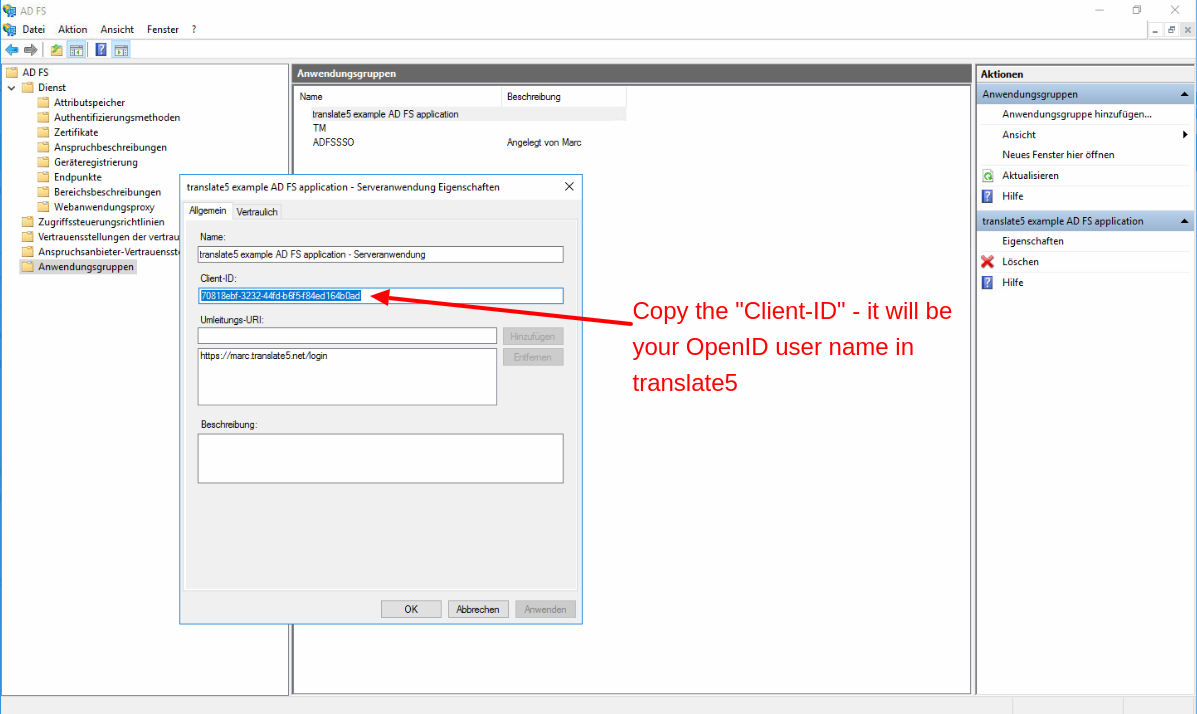Screen dimensions: 1197x714
Task: Click the OK button
Action: (x=411, y=609)
